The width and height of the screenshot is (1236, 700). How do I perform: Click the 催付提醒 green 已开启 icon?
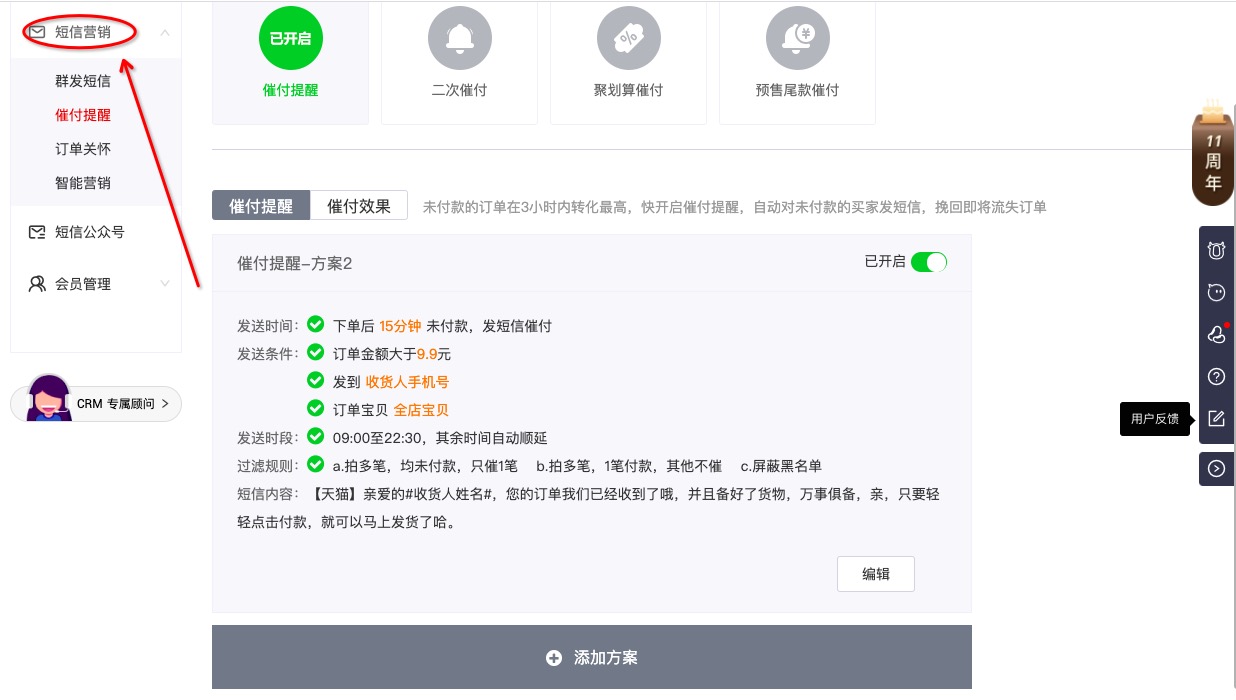[x=290, y=38]
